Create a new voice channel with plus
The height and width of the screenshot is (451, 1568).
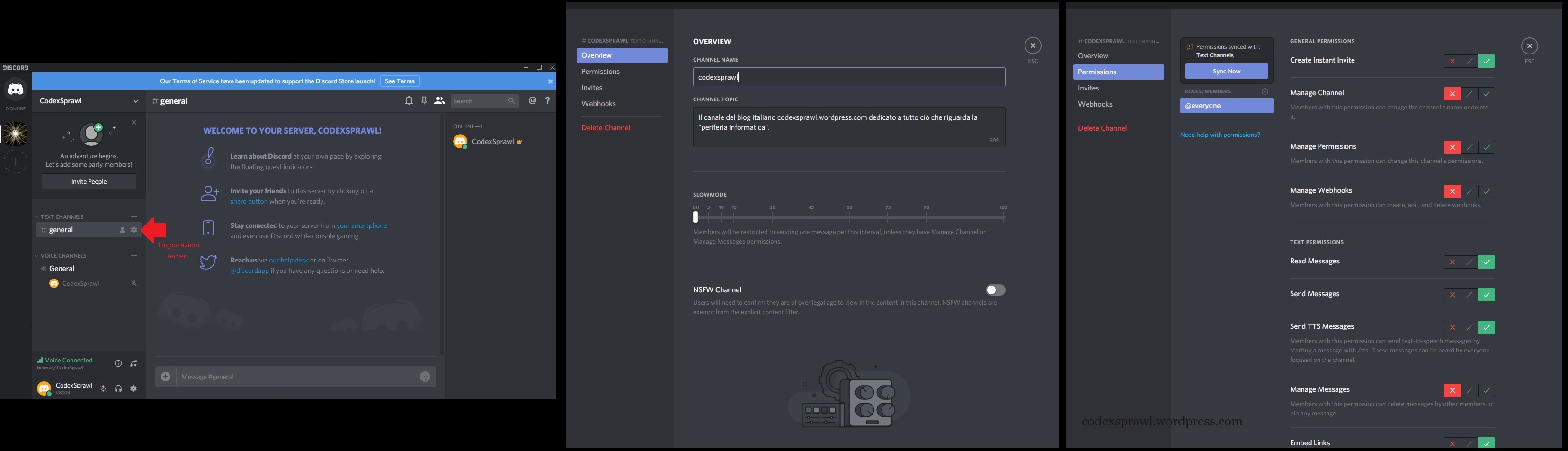(x=134, y=255)
